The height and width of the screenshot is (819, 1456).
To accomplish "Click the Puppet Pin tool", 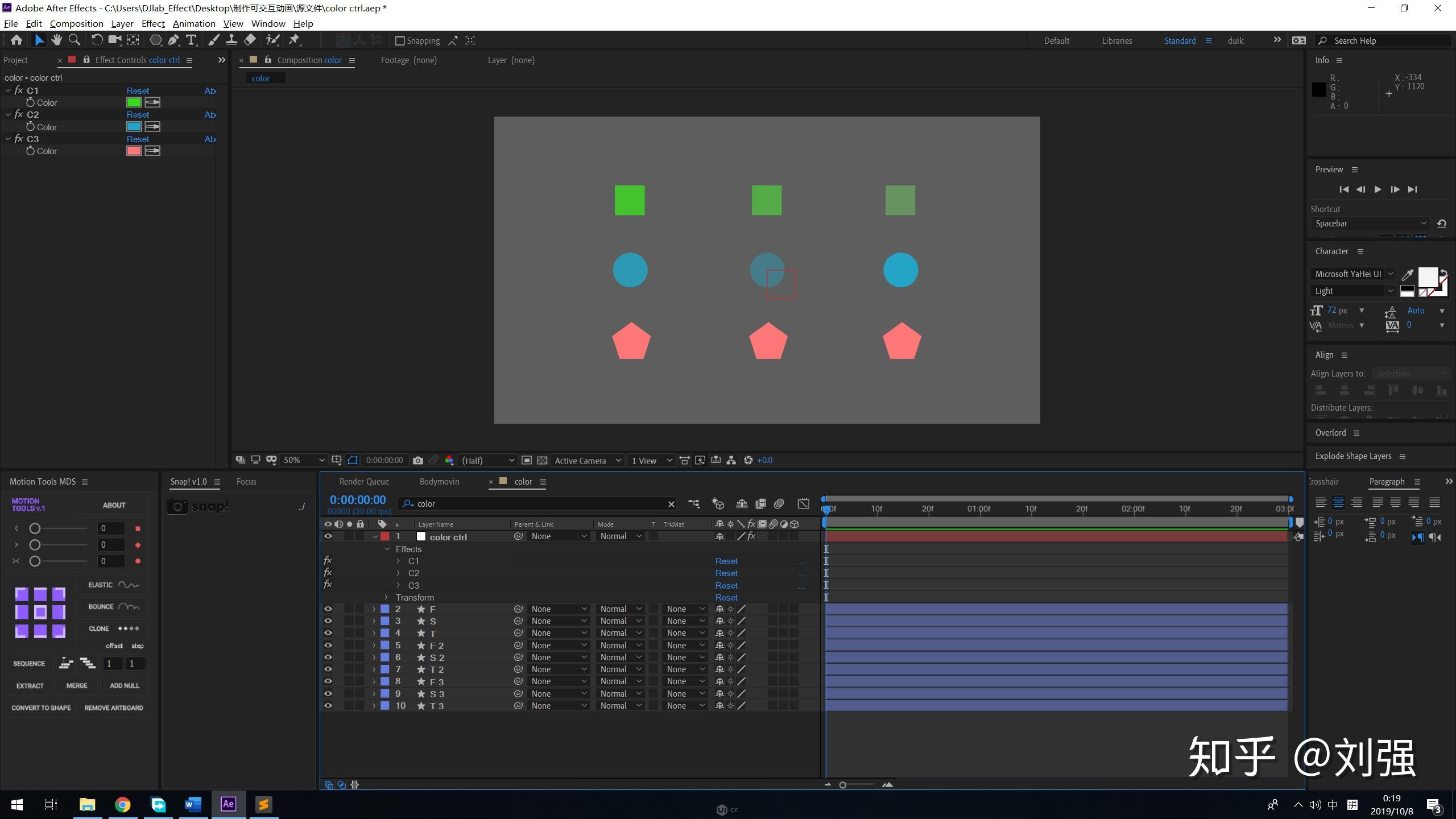I will [295, 40].
